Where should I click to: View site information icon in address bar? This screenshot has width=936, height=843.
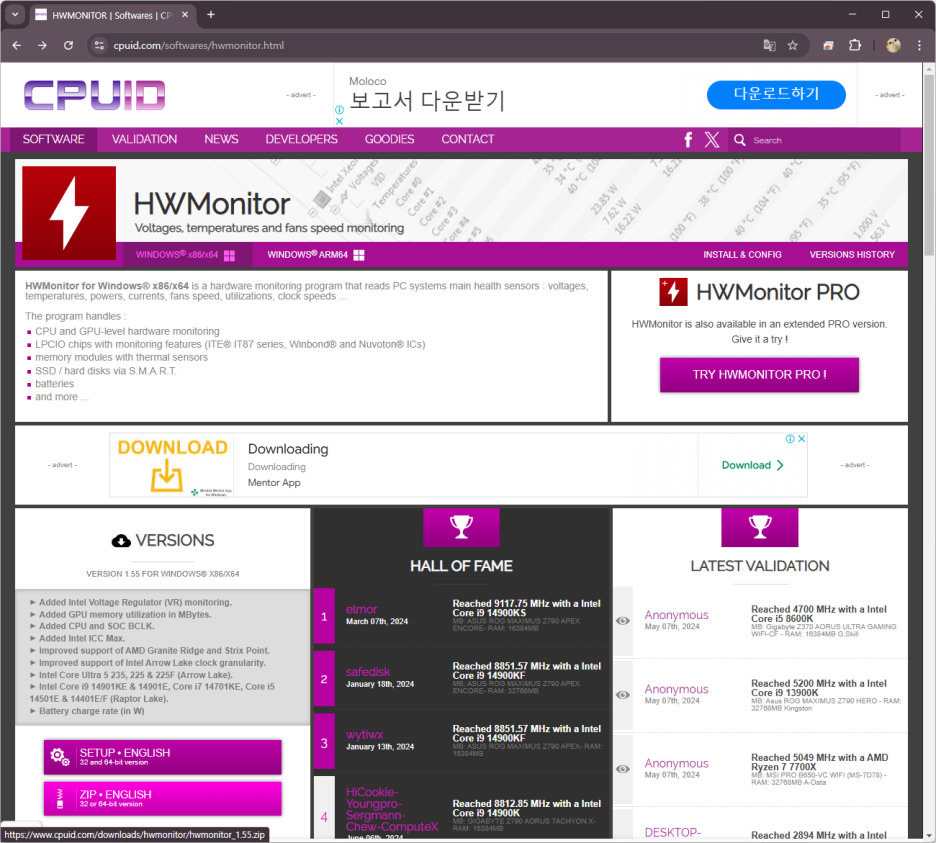99,45
